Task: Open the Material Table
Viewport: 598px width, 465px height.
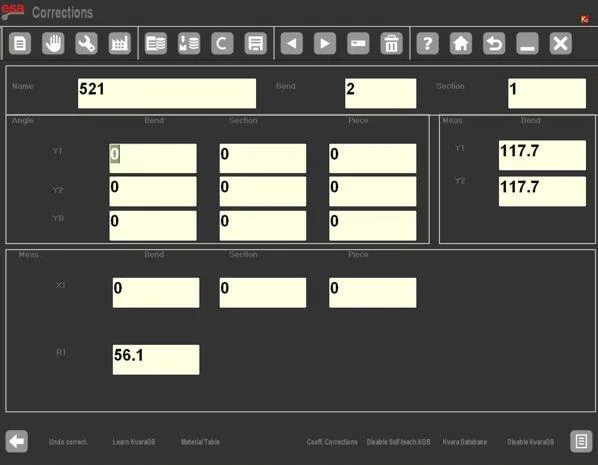Action: click(x=200, y=442)
